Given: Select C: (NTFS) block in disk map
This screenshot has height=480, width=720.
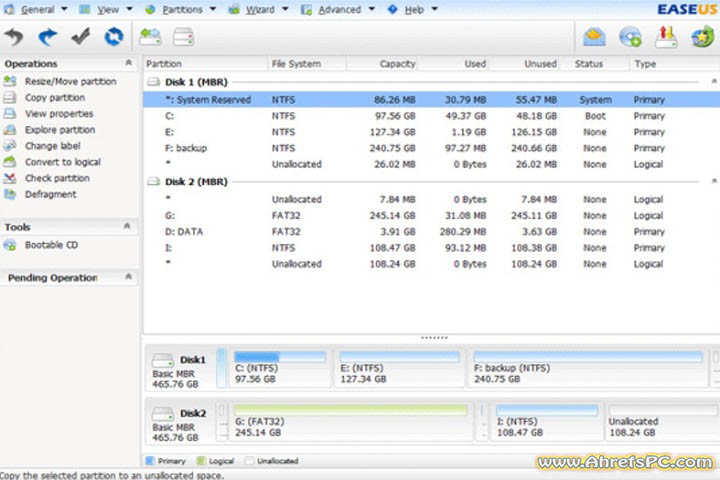Looking at the screenshot, I should coord(280,368).
